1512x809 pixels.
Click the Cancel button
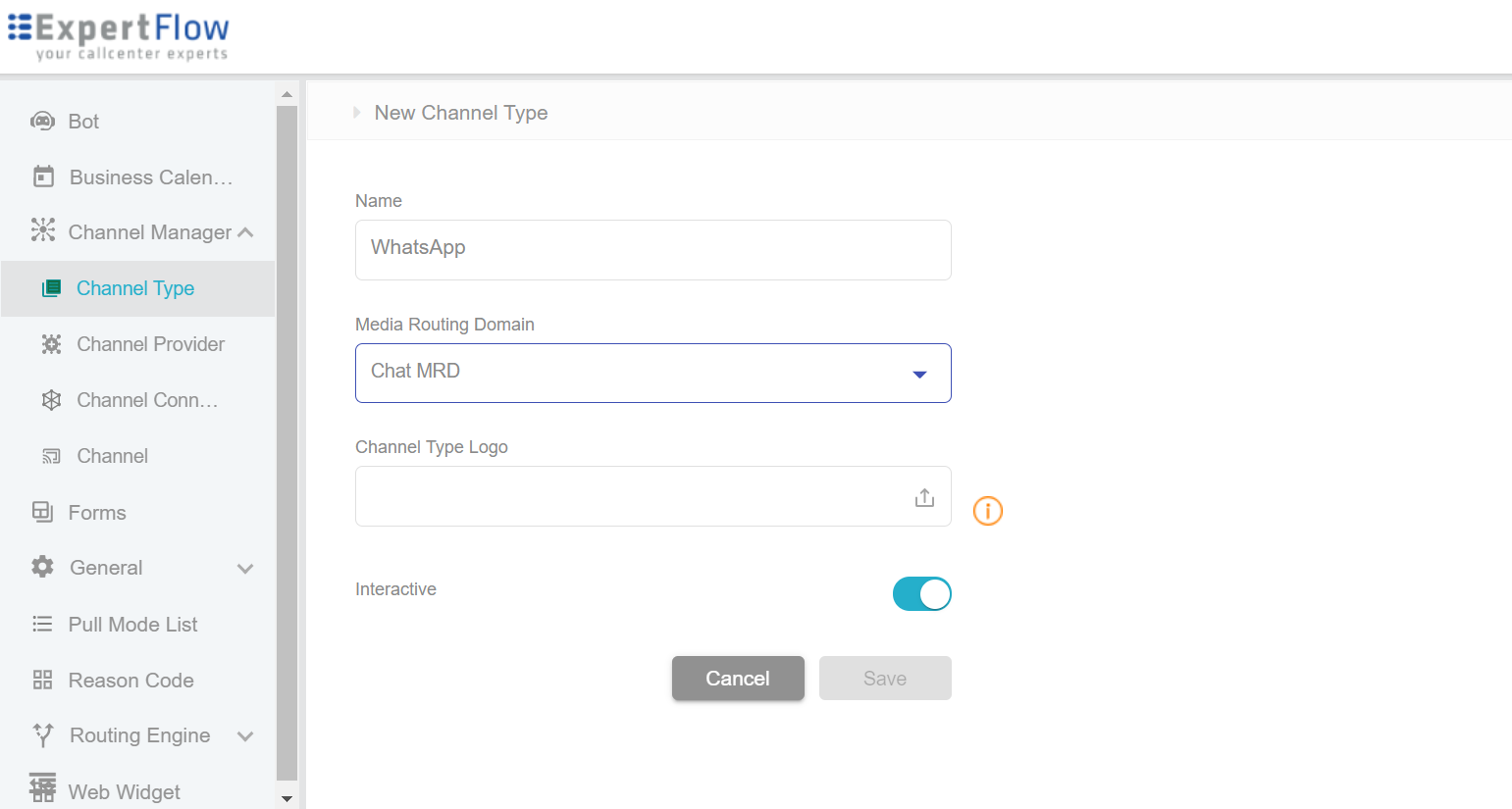[738, 678]
